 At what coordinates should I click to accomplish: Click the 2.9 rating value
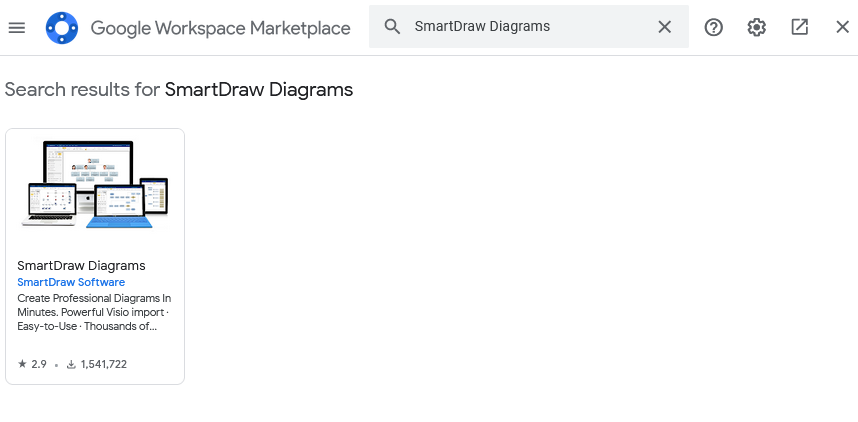coord(39,364)
